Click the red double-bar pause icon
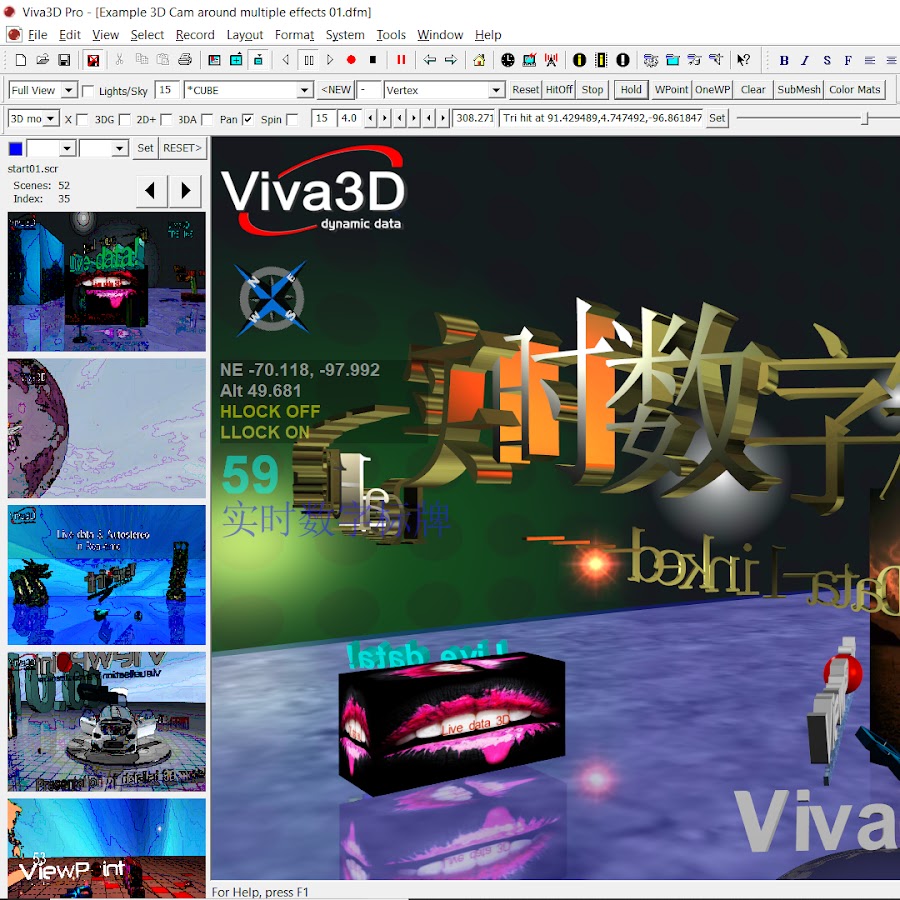900x900 pixels. [x=401, y=60]
